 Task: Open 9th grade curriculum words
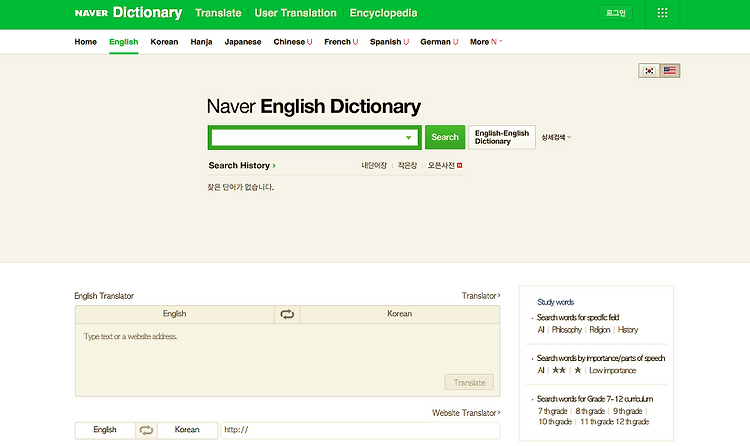click(x=628, y=411)
